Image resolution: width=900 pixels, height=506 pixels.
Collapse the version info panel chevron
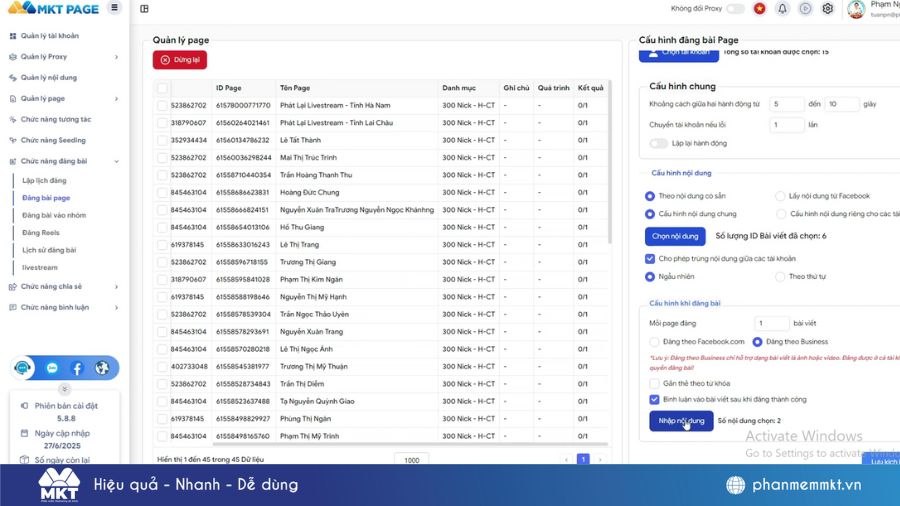pos(64,388)
